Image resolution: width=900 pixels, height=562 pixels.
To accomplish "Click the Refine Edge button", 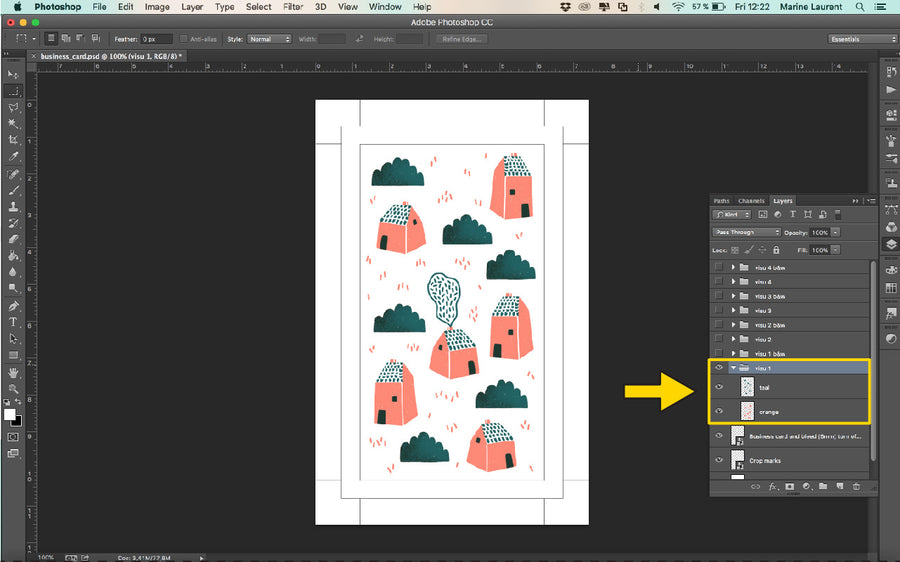I will [461, 39].
